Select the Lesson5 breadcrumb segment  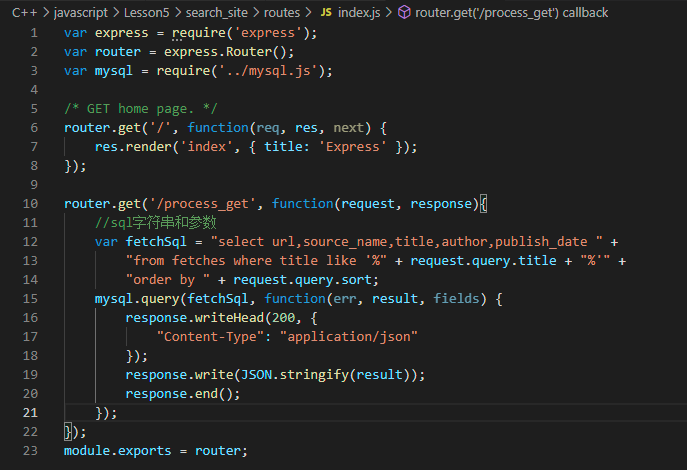(x=146, y=13)
